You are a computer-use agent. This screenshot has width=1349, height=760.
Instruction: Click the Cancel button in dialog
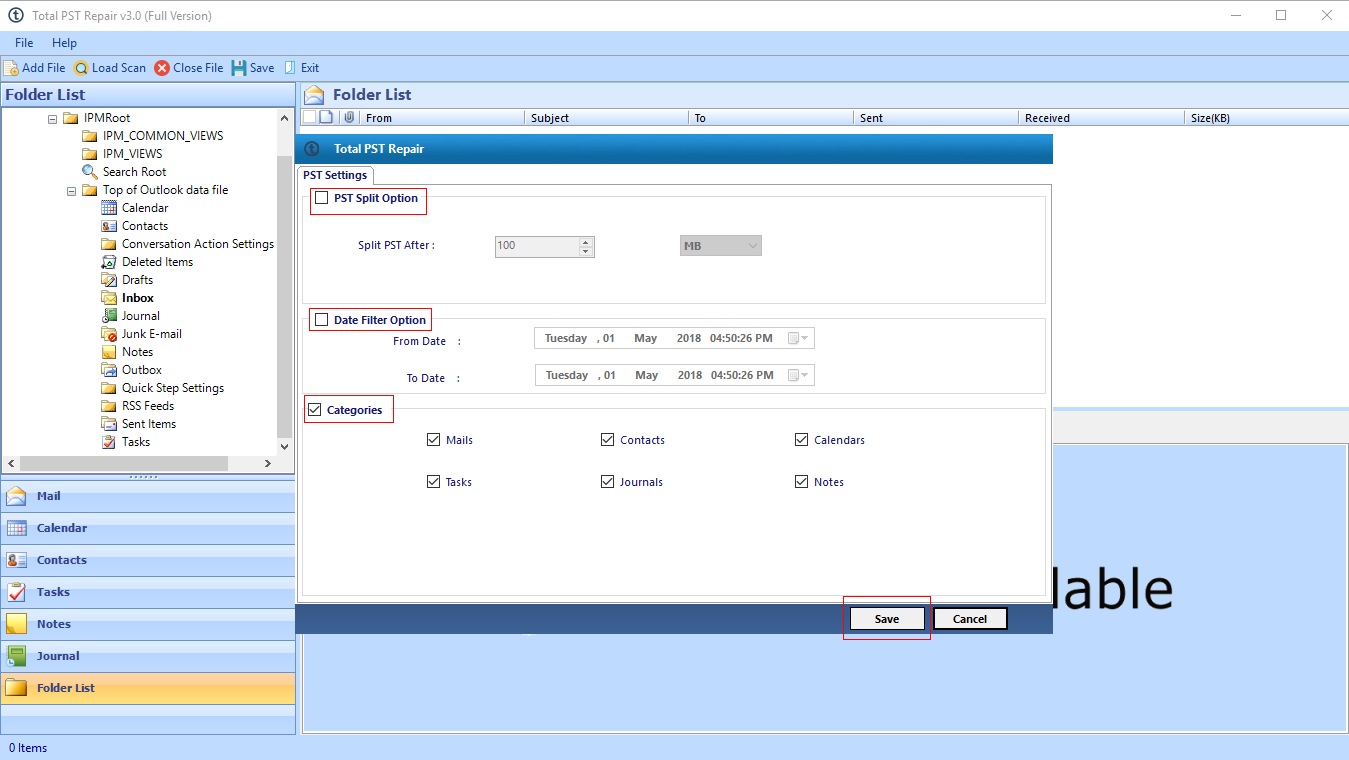coord(970,619)
